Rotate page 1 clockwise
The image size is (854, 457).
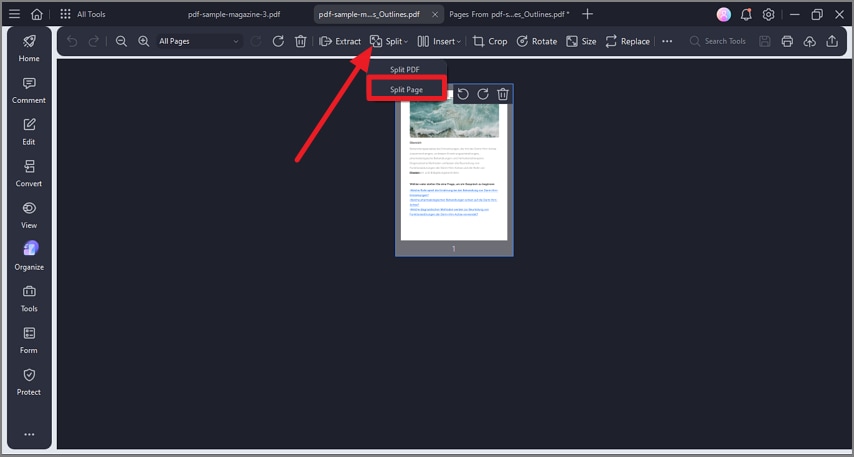(483, 95)
